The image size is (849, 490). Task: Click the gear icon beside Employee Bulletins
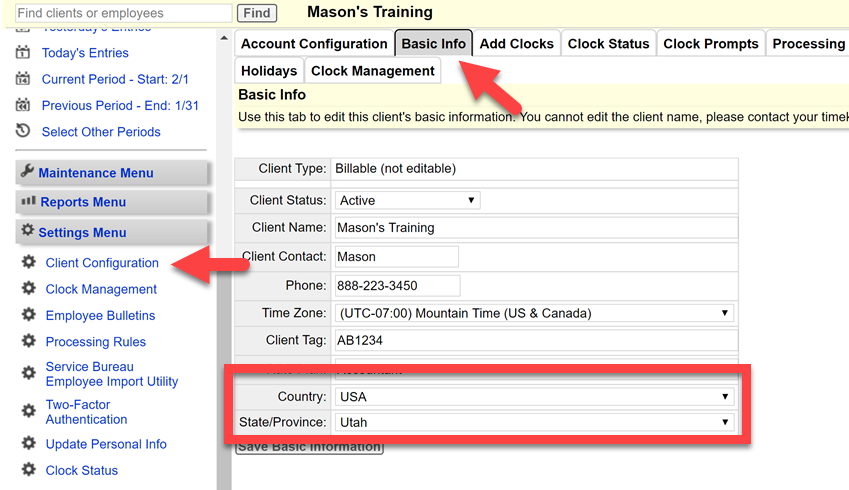(28, 316)
